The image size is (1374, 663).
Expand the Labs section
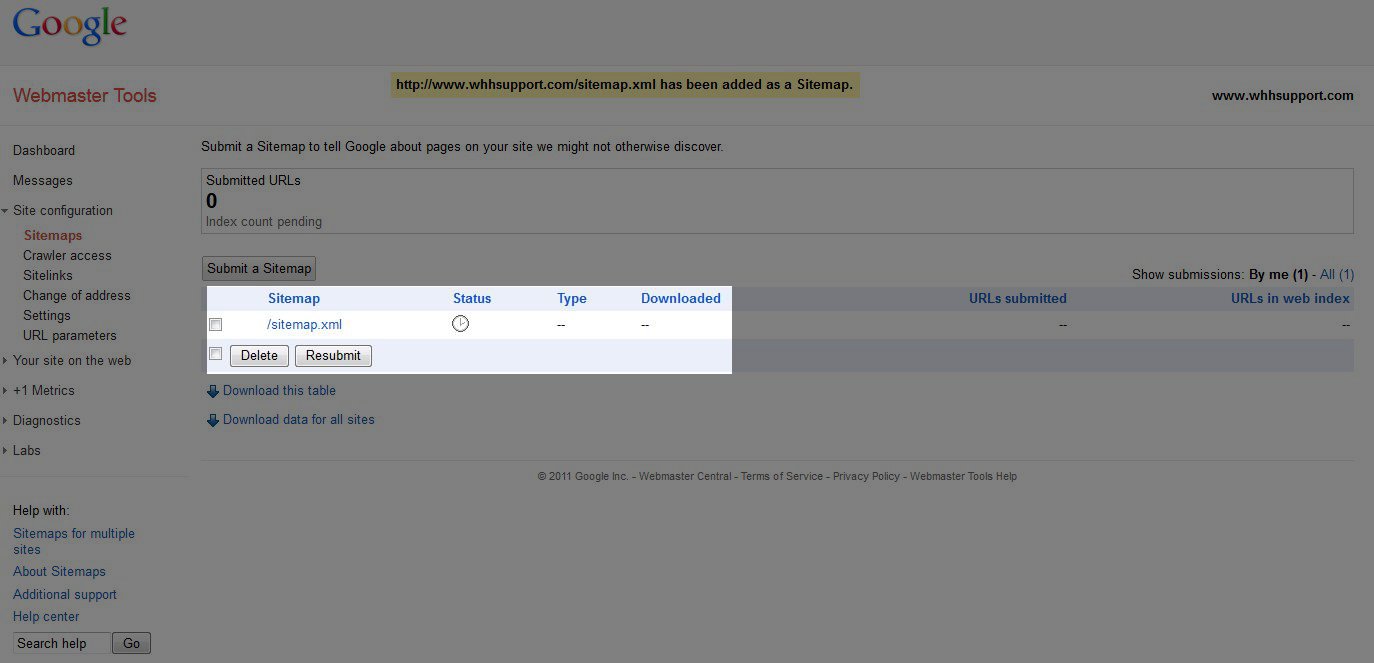[6, 451]
